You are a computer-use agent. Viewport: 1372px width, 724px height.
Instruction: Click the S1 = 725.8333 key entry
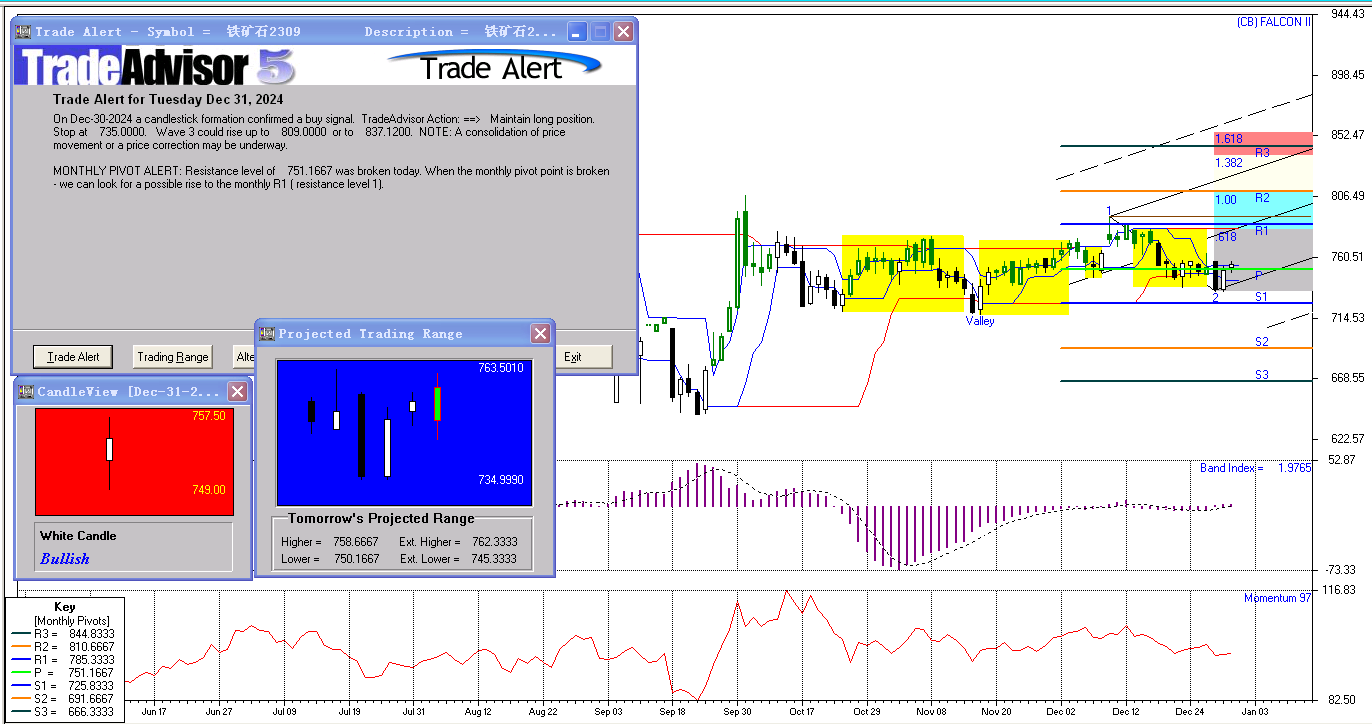[x=63, y=686]
